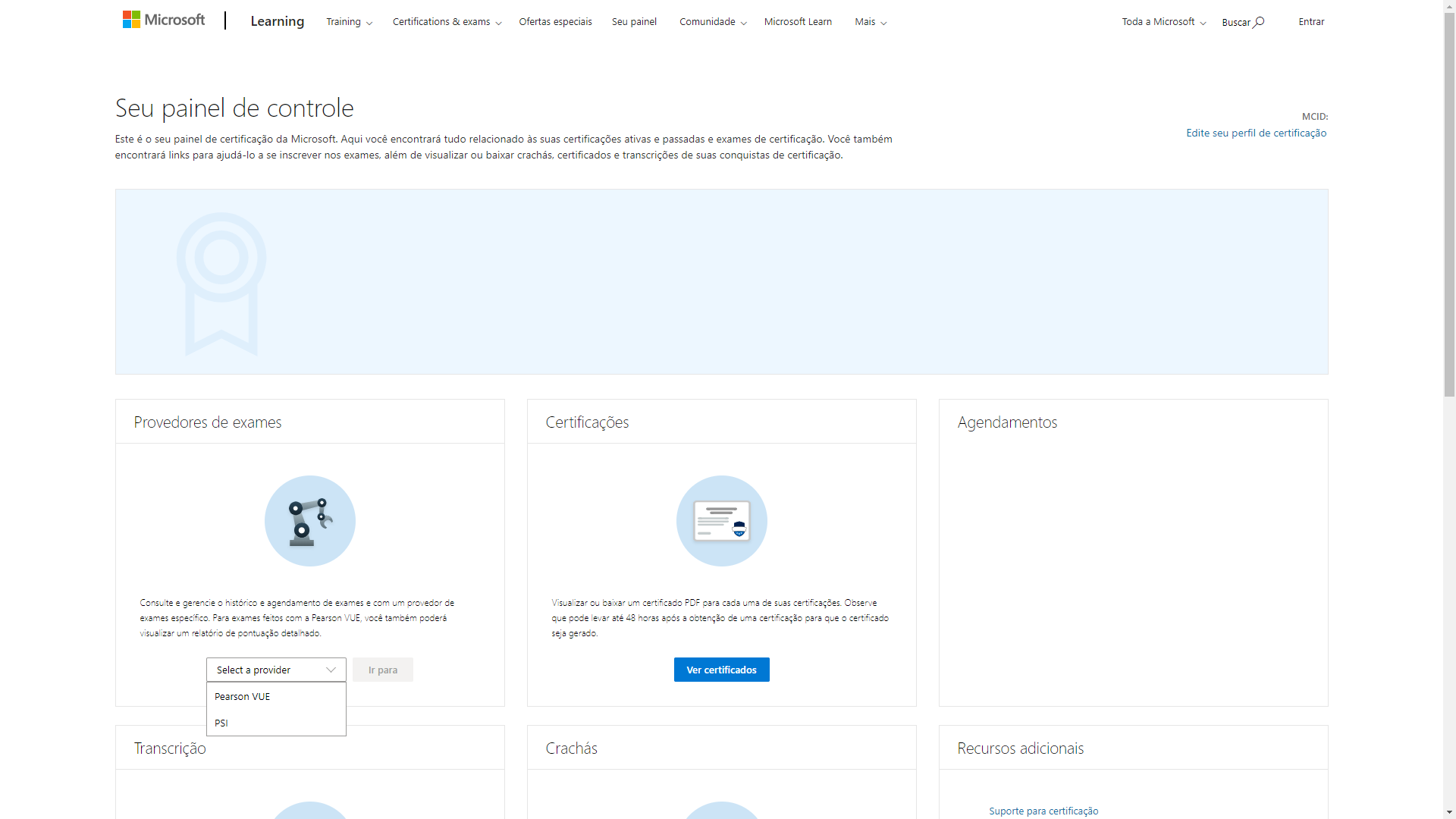Go to Ofertas especiais
The image size is (1456, 819).
point(555,22)
